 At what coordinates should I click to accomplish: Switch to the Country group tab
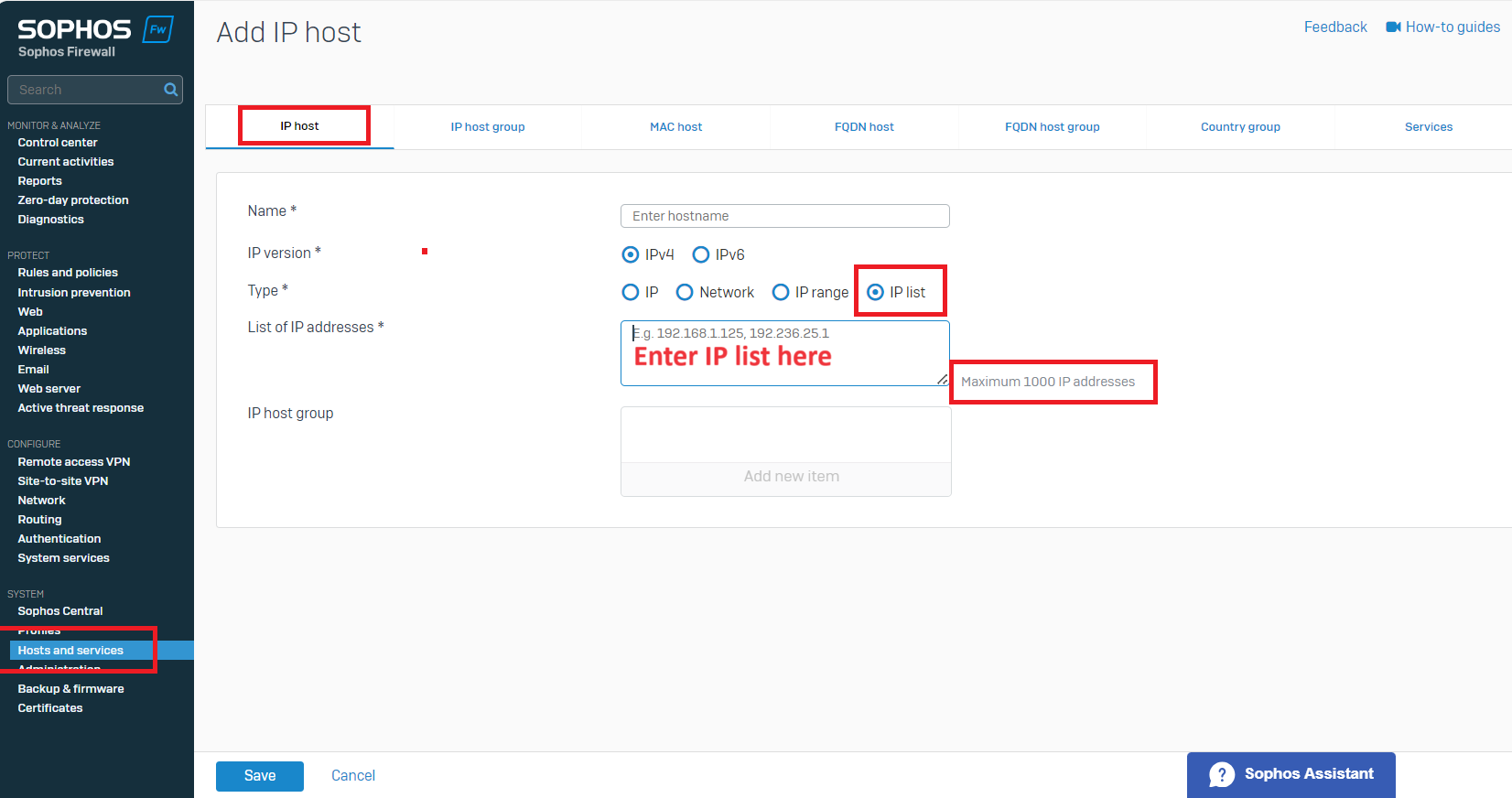coord(1240,127)
